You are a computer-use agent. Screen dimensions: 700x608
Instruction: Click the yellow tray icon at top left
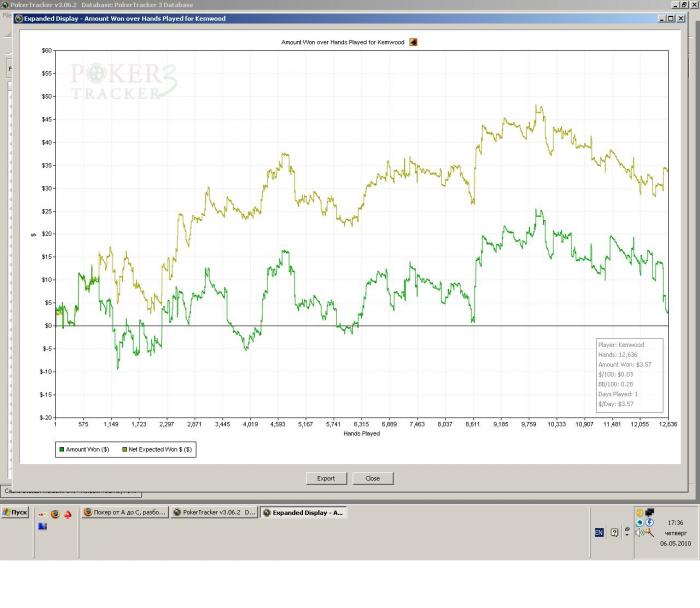tap(639, 512)
